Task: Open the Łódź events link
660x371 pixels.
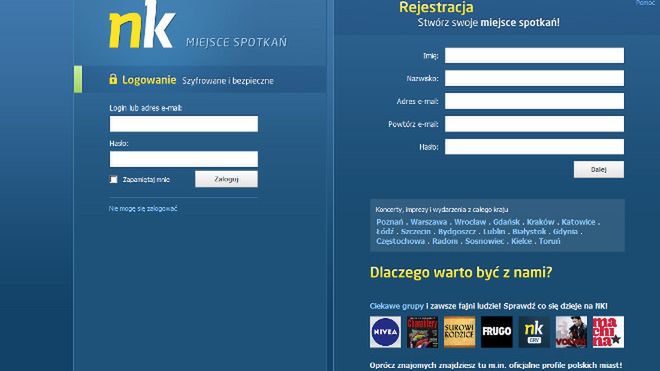Action: [x=385, y=232]
